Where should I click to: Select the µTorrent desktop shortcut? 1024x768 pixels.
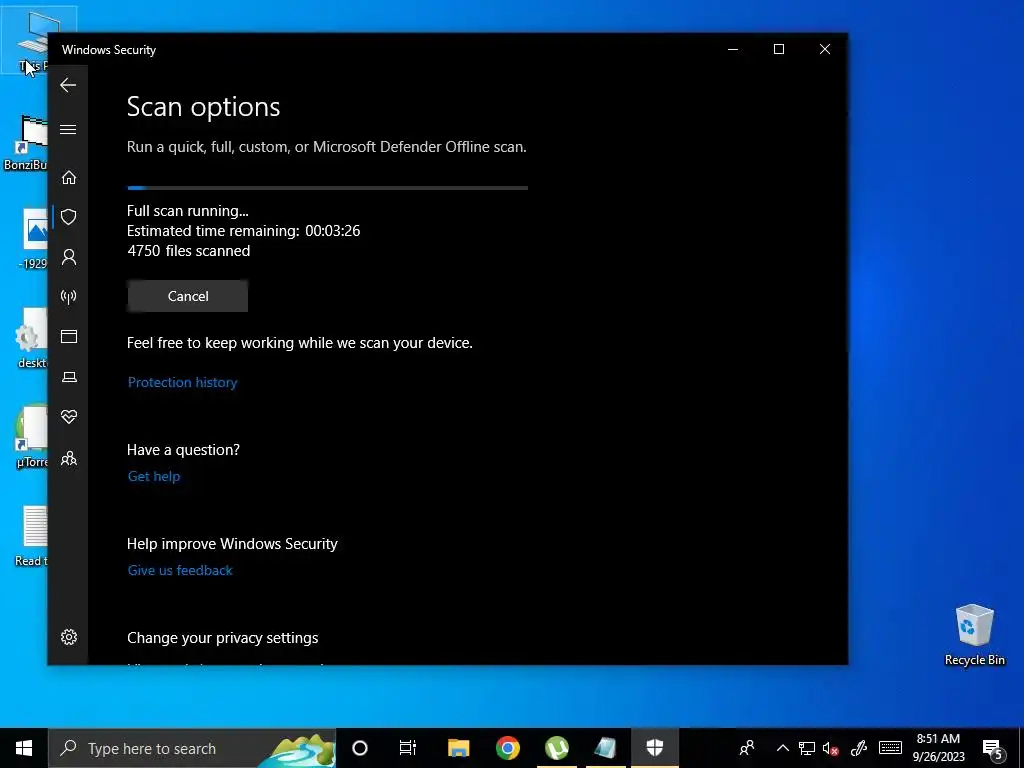pyautogui.click(x=32, y=437)
